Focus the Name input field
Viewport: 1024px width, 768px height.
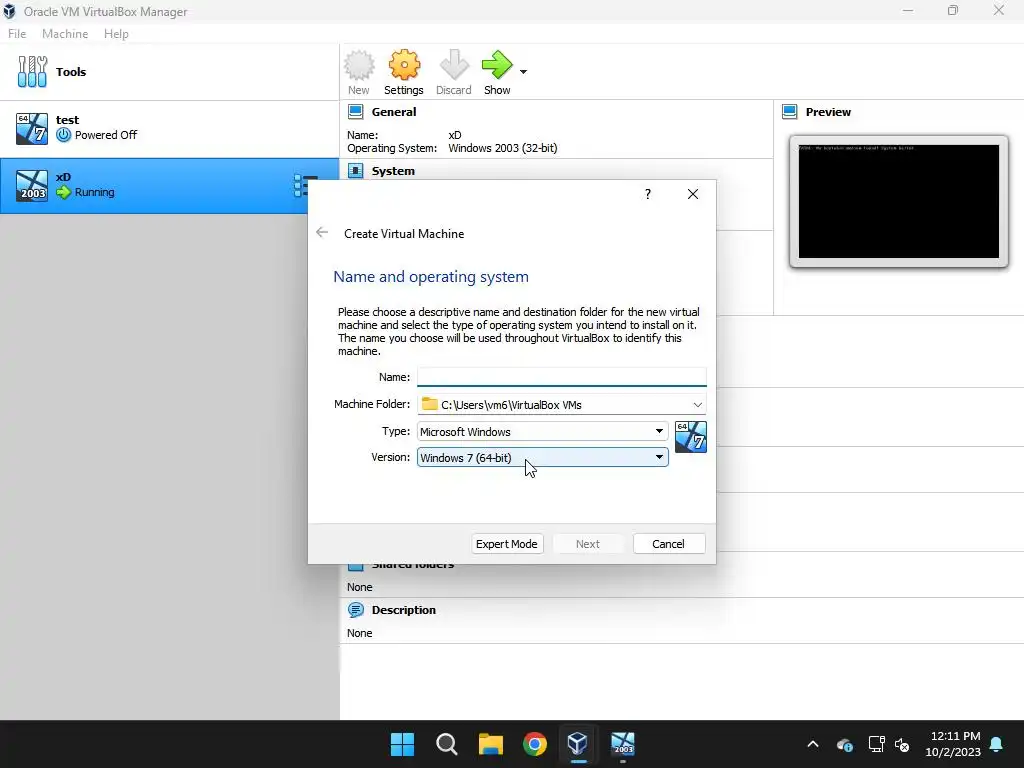pos(562,377)
